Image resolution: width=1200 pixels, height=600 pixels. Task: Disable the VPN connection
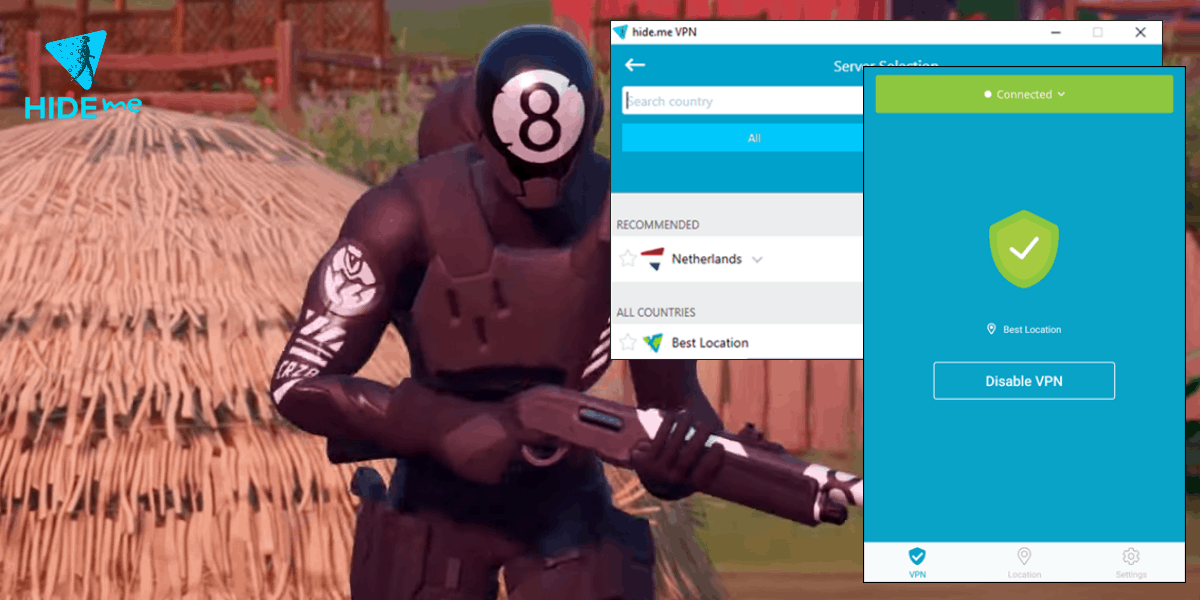[x=1024, y=381]
